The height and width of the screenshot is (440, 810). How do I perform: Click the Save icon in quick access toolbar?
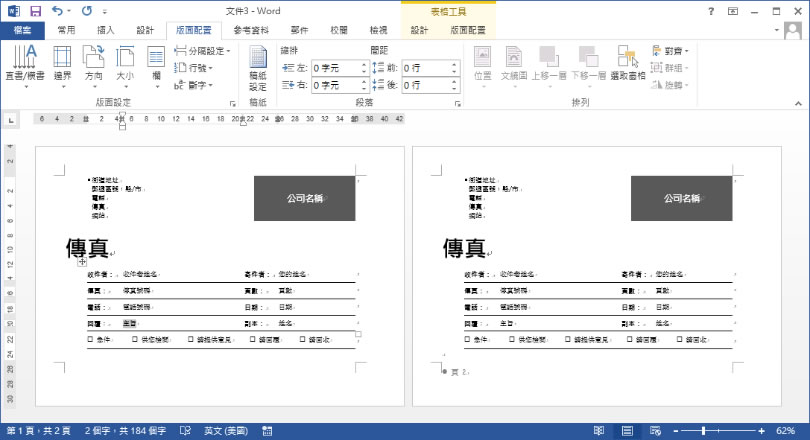[35, 11]
